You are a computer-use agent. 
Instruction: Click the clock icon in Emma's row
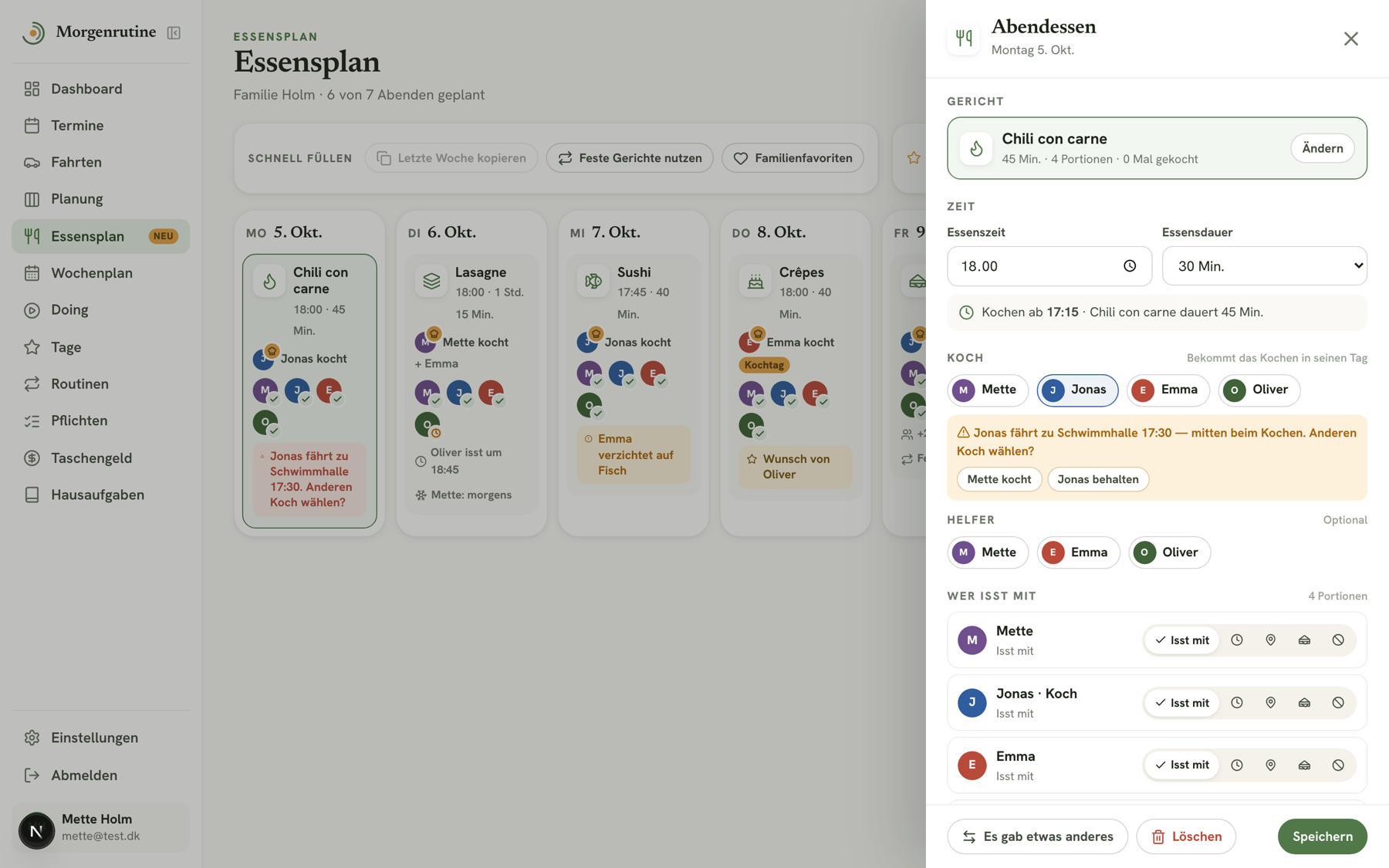[x=1237, y=765]
